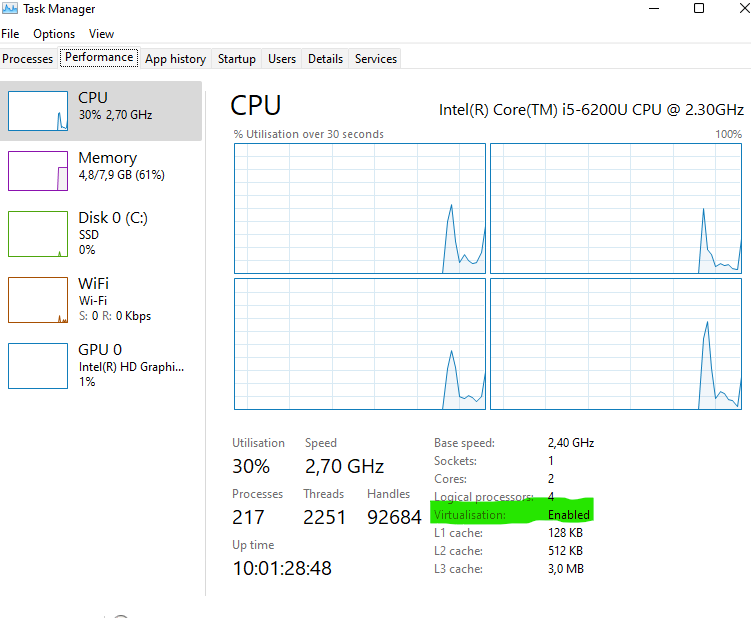Open the Options menu
Viewport: 751px width, 618px height.
54,34
